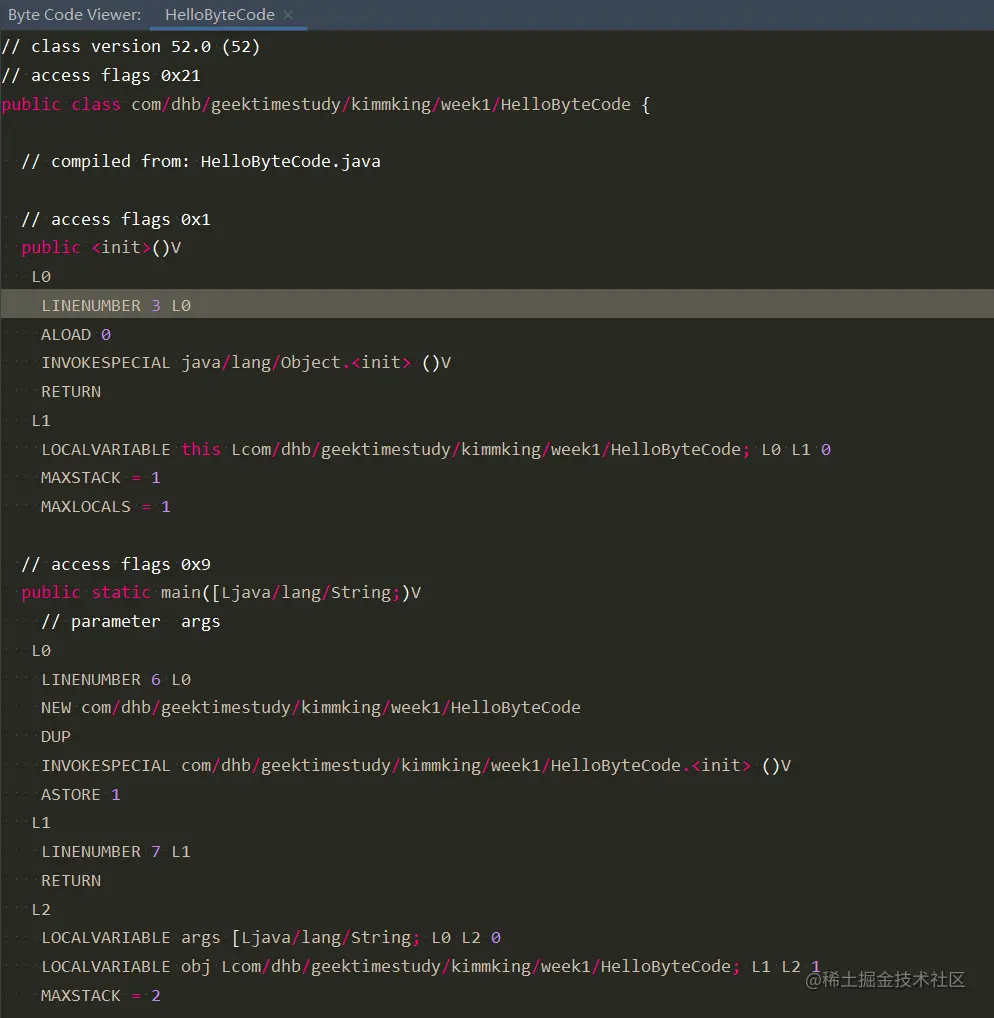Viewport: 994px width, 1018px height.
Task: Close the HelloByteCode tab
Action: 287,15
